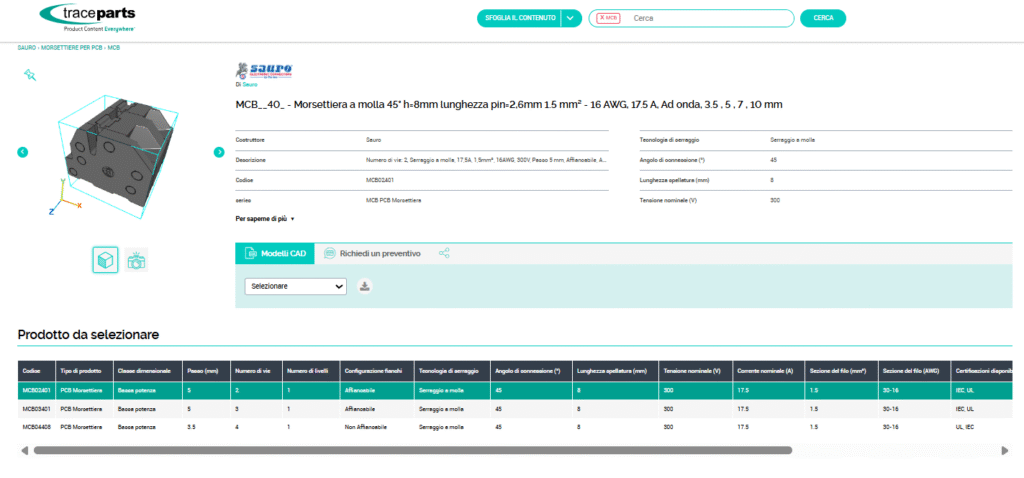The height and width of the screenshot is (478, 1024).
Task: Click the CAD download icon
Action: 365,286
